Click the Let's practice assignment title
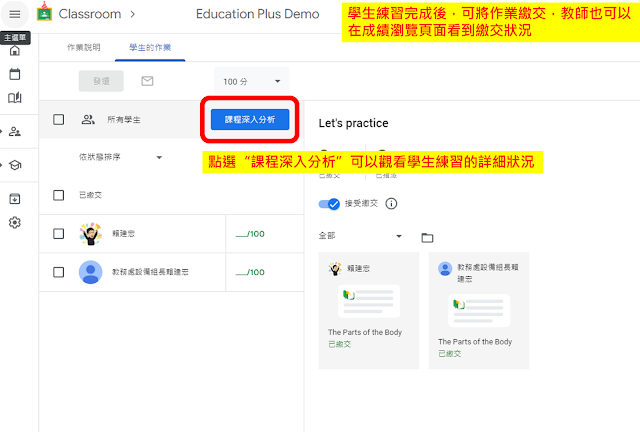Viewport: 640px width, 432px height. pyautogui.click(x=353, y=123)
